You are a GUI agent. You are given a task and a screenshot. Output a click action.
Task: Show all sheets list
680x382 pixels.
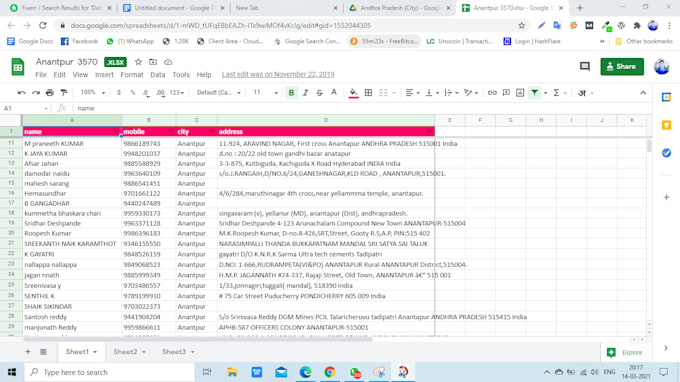[x=43, y=352]
